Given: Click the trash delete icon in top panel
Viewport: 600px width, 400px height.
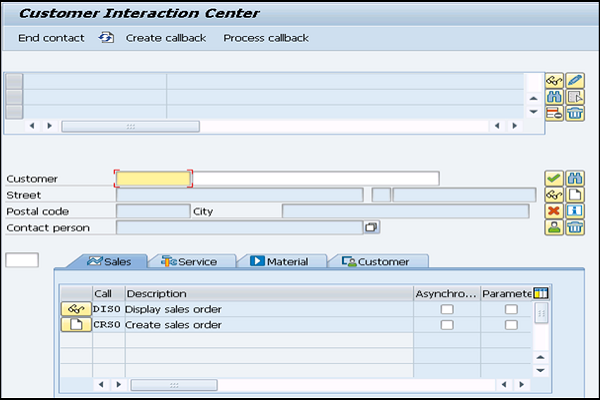Looking at the screenshot, I should pos(575,113).
